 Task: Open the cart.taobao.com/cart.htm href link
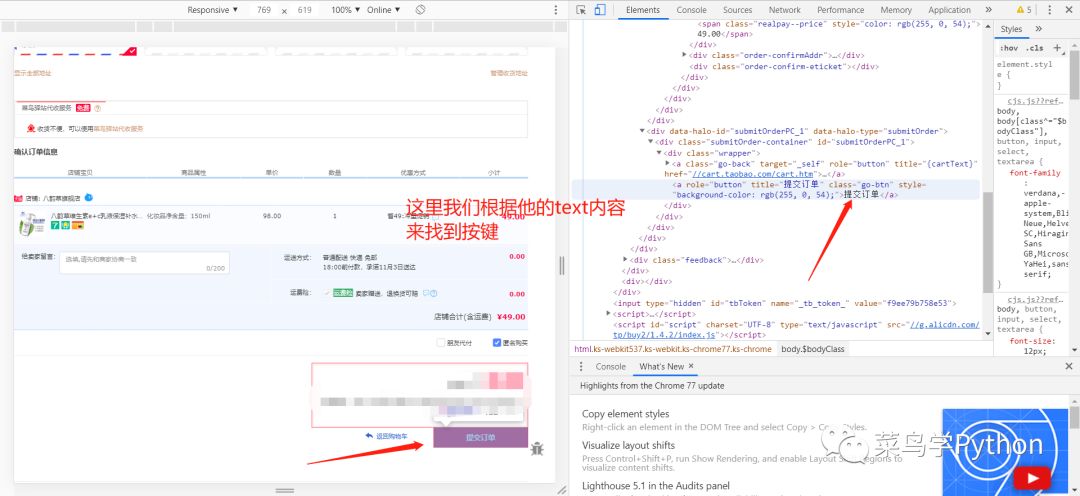click(754, 174)
